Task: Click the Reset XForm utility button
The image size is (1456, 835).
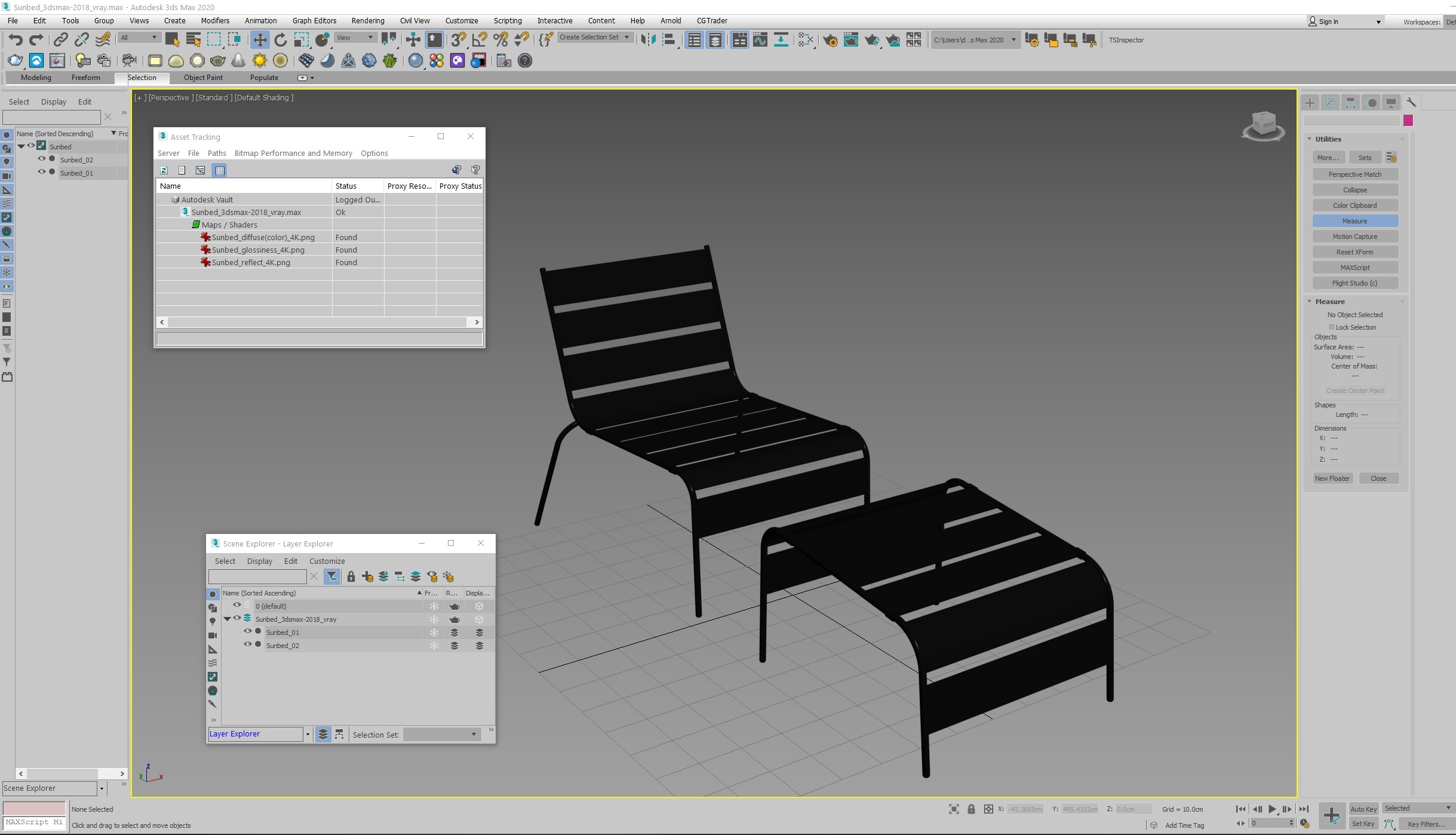Action: coord(1354,252)
